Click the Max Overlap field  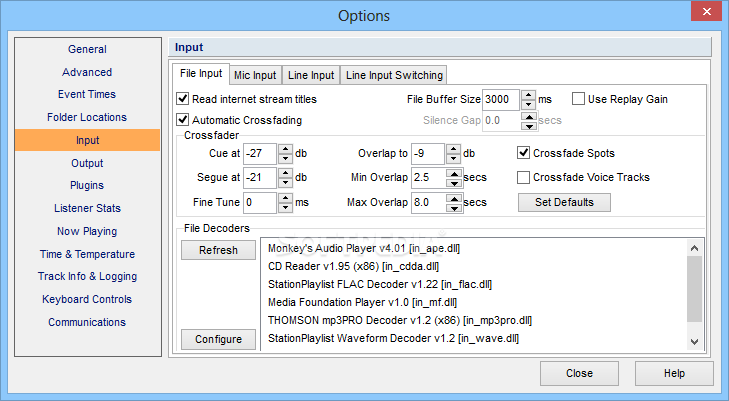[428, 203]
